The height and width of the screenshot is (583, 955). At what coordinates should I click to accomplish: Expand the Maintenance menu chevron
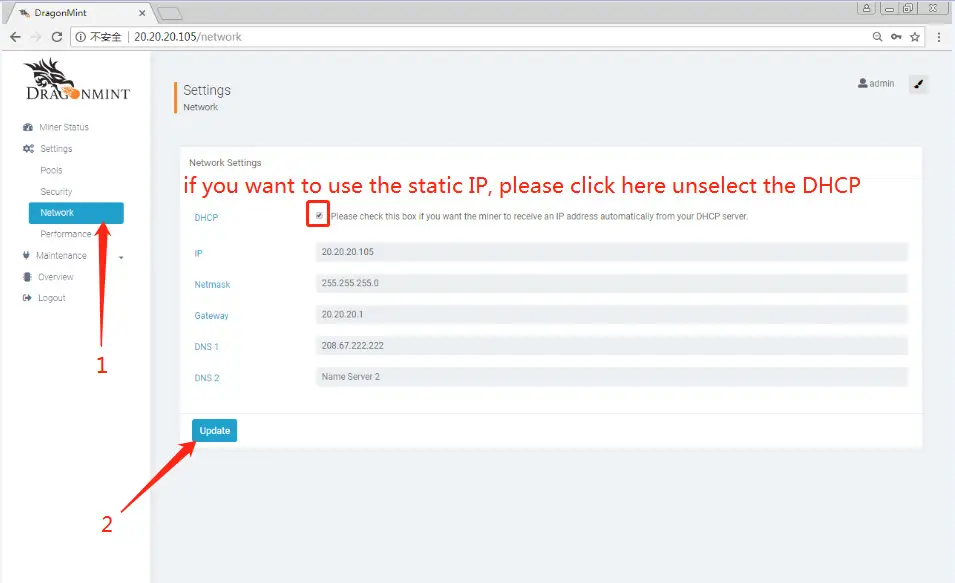point(119,256)
